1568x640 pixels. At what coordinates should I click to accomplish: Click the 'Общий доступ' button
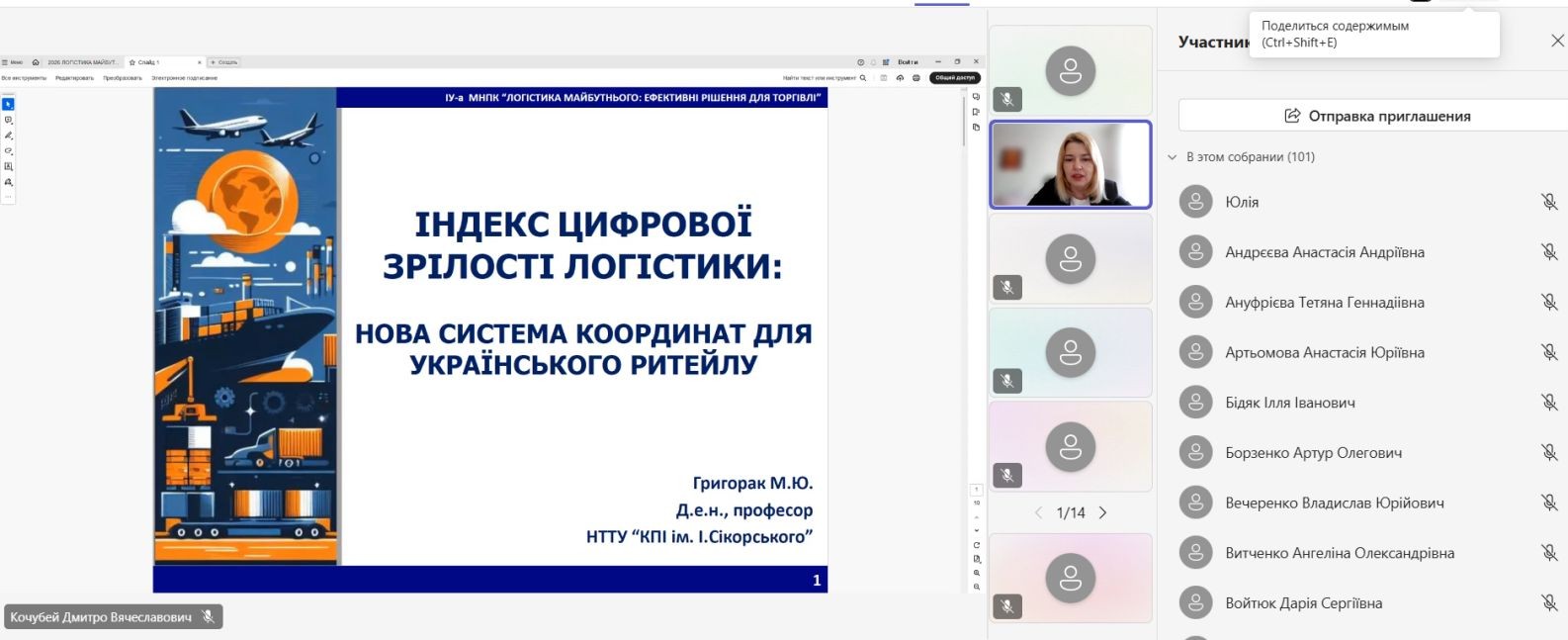point(954,77)
